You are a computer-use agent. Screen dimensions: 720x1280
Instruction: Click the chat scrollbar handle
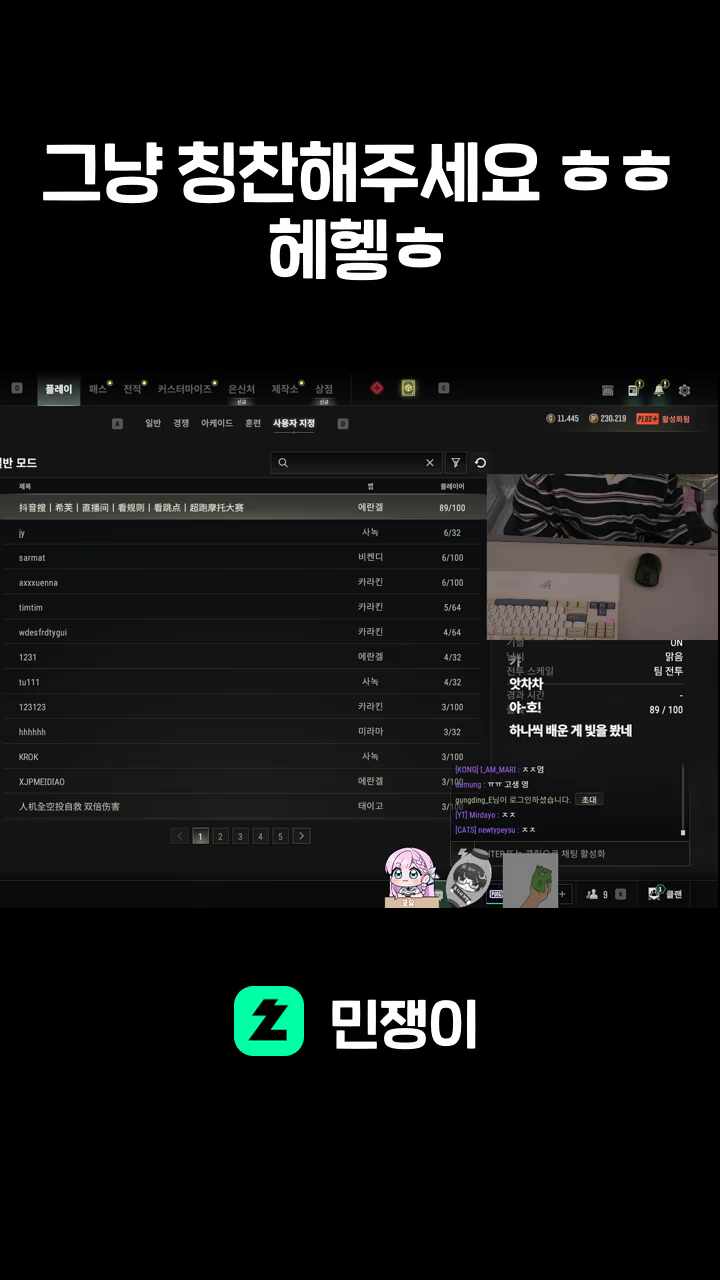click(683, 831)
